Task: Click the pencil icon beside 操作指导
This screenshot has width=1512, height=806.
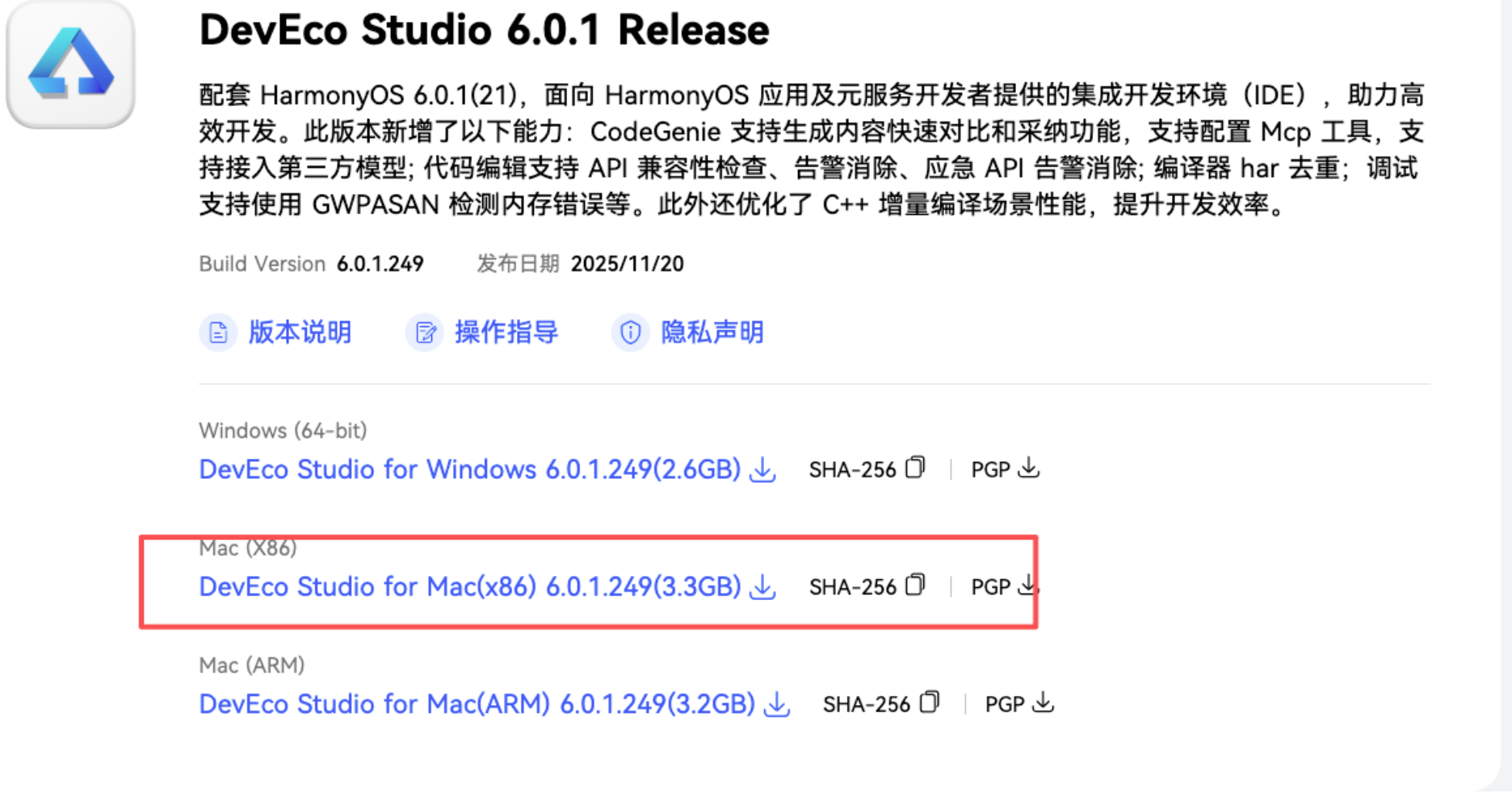Action: coord(424,332)
